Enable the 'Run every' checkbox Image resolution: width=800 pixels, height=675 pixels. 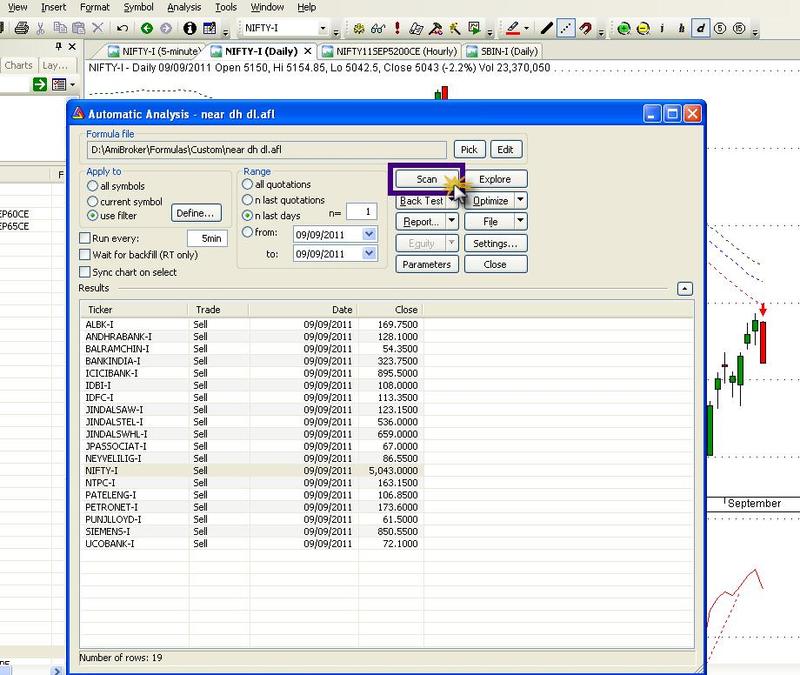coord(85,238)
